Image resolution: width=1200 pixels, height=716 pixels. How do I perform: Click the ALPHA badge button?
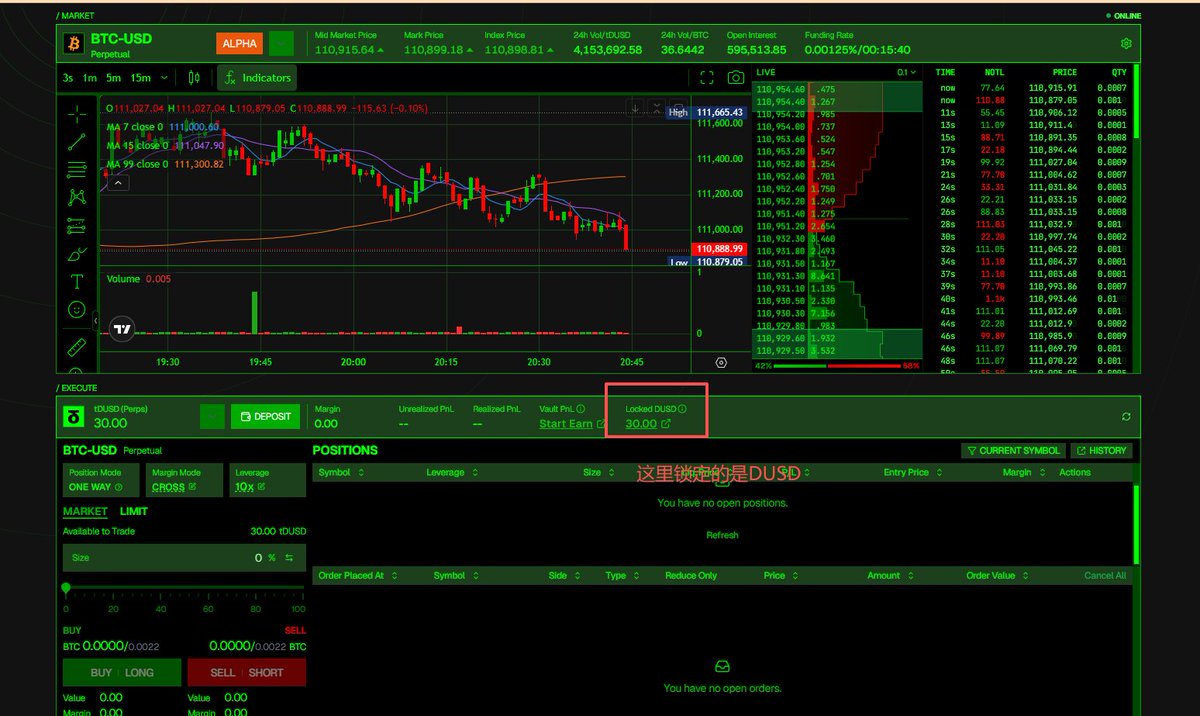[239, 44]
